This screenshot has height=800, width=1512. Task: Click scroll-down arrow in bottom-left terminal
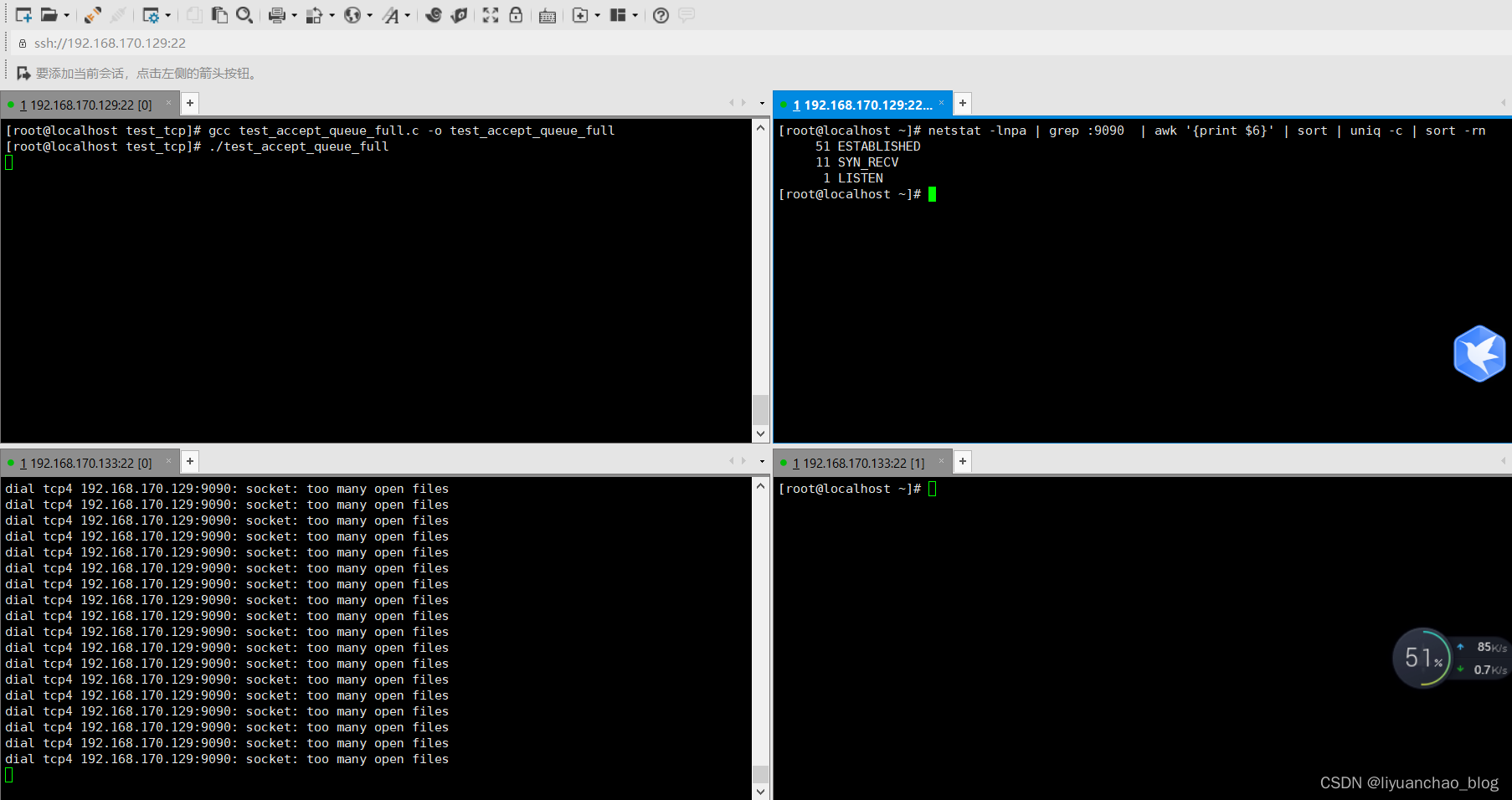pos(760,792)
